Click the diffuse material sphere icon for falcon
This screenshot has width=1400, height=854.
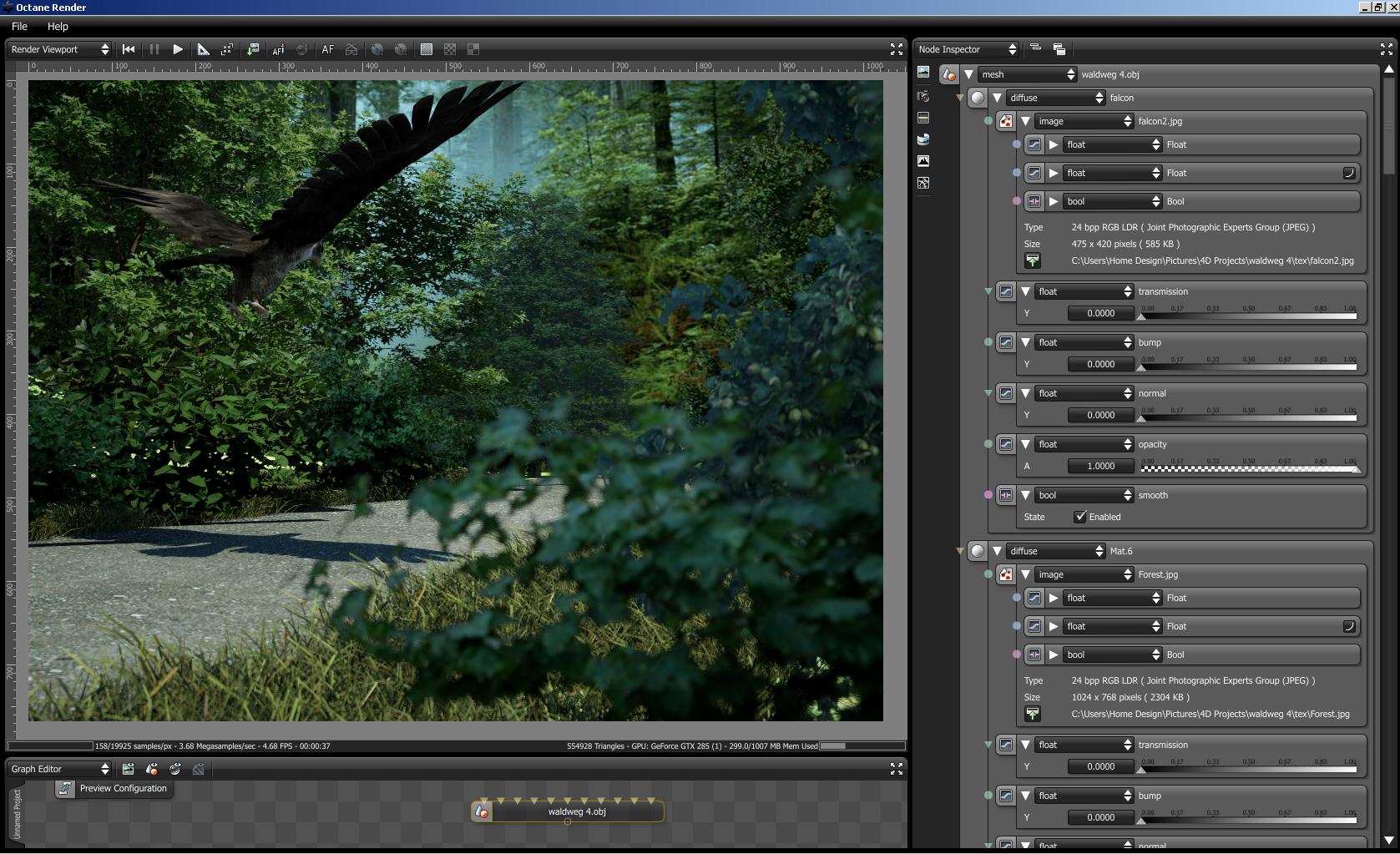[x=978, y=98]
